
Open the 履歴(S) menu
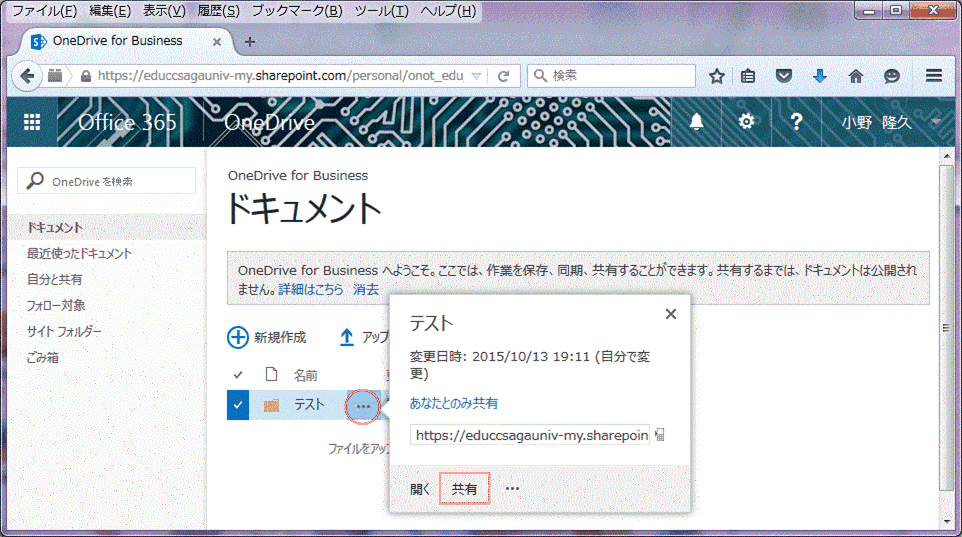coord(218,11)
